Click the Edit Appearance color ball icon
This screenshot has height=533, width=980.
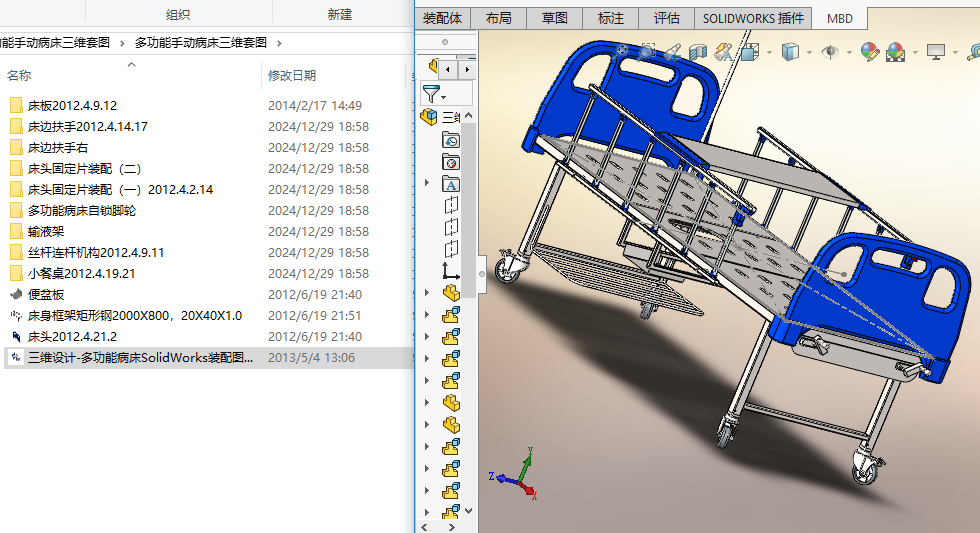click(x=869, y=52)
